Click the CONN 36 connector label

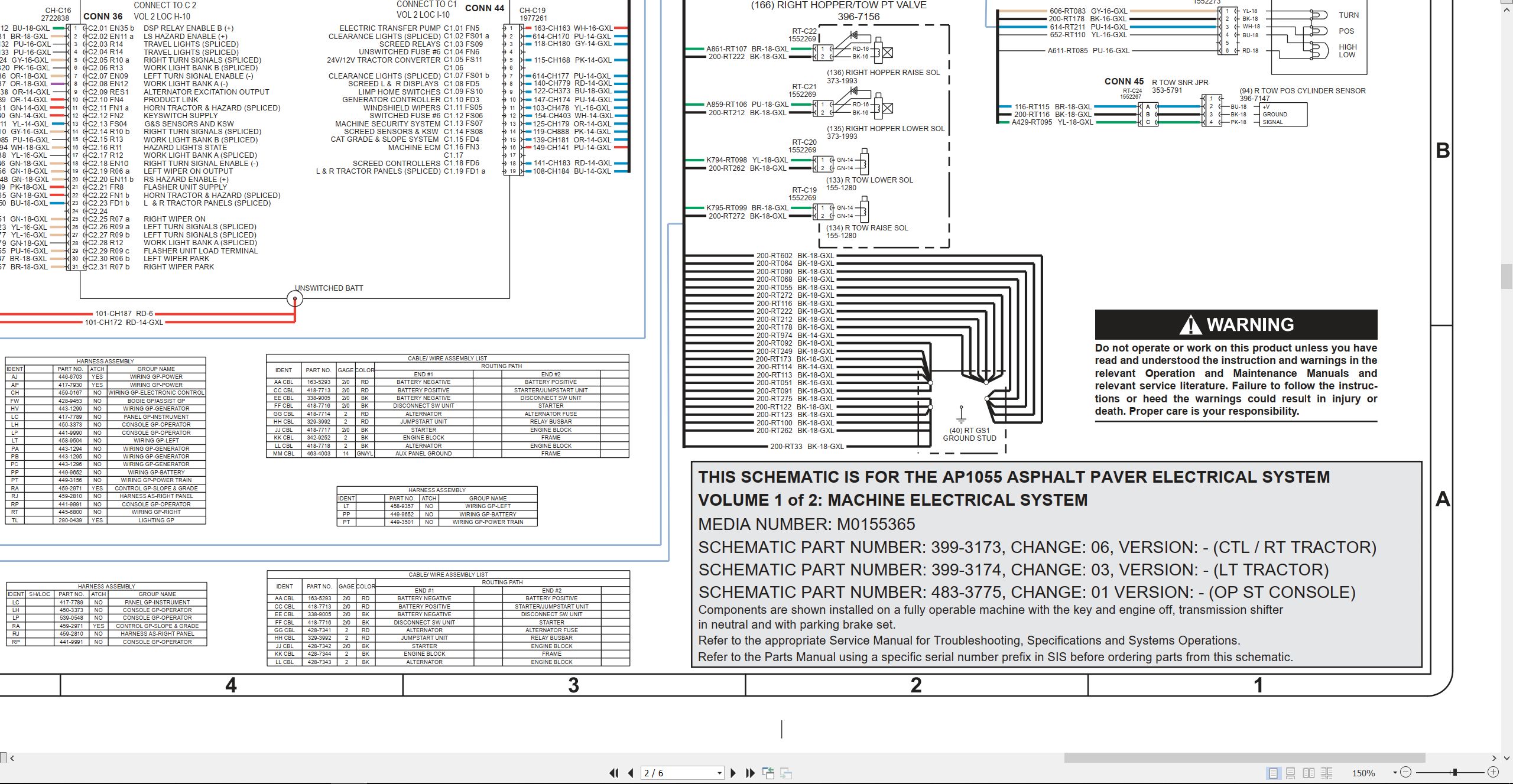[x=103, y=17]
